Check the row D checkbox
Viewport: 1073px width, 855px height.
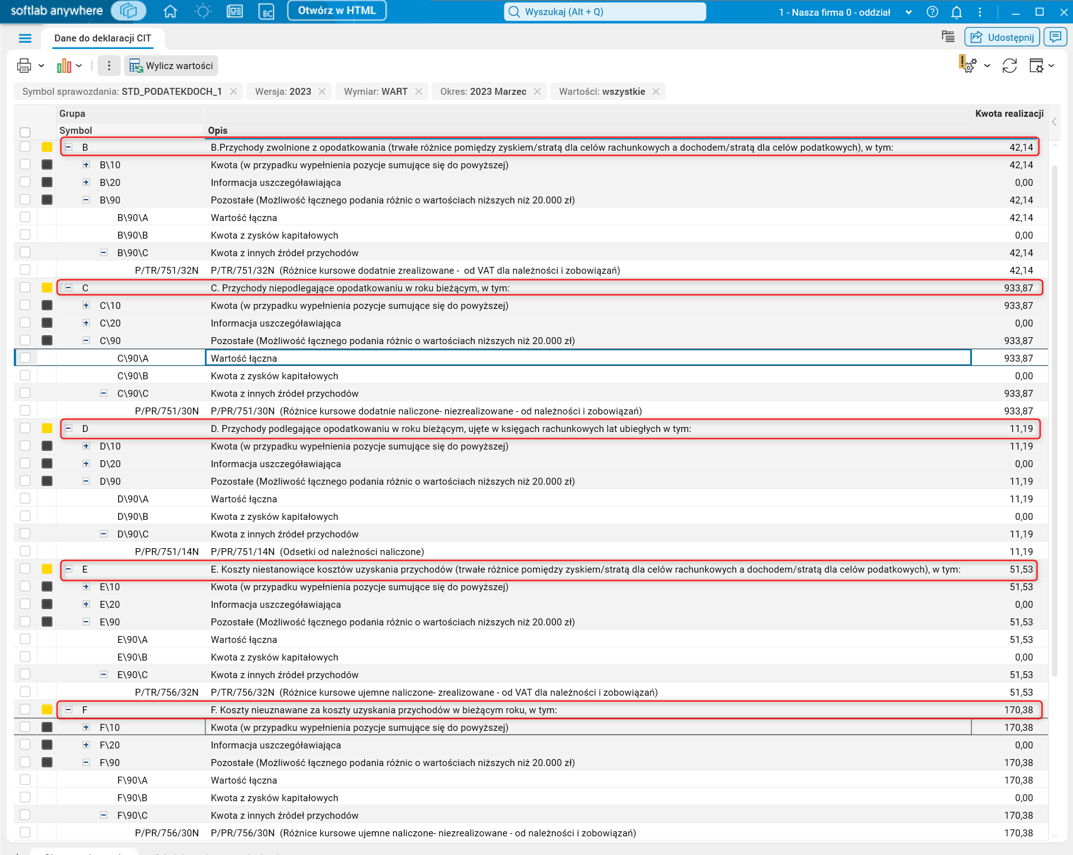(25, 428)
